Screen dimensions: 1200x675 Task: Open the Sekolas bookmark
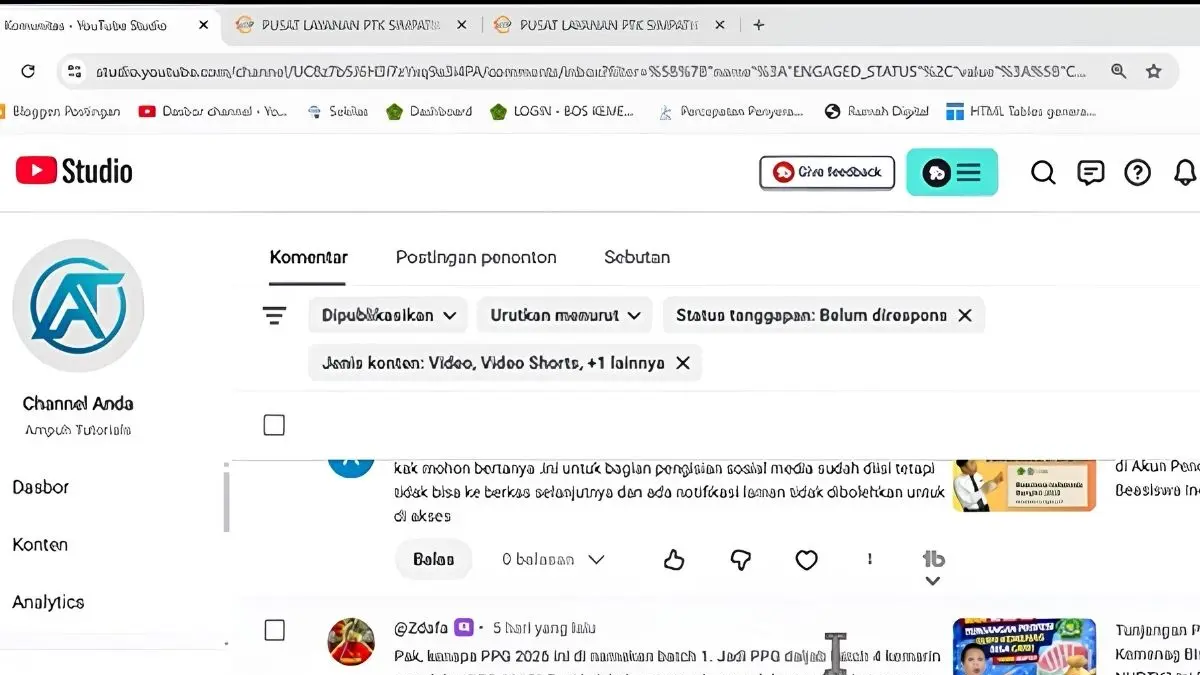[x=337, y=112]
